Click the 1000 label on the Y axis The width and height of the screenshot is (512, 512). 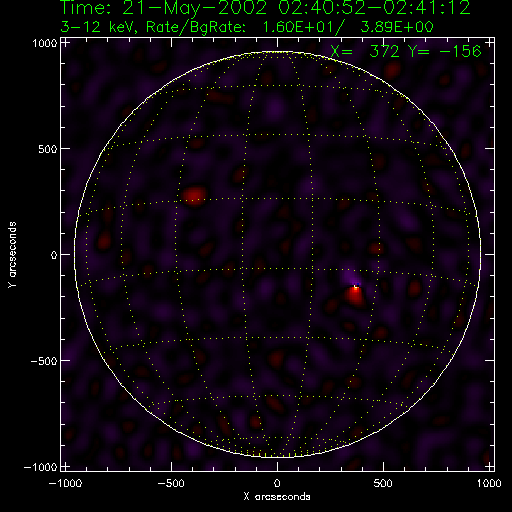(45, 43)
